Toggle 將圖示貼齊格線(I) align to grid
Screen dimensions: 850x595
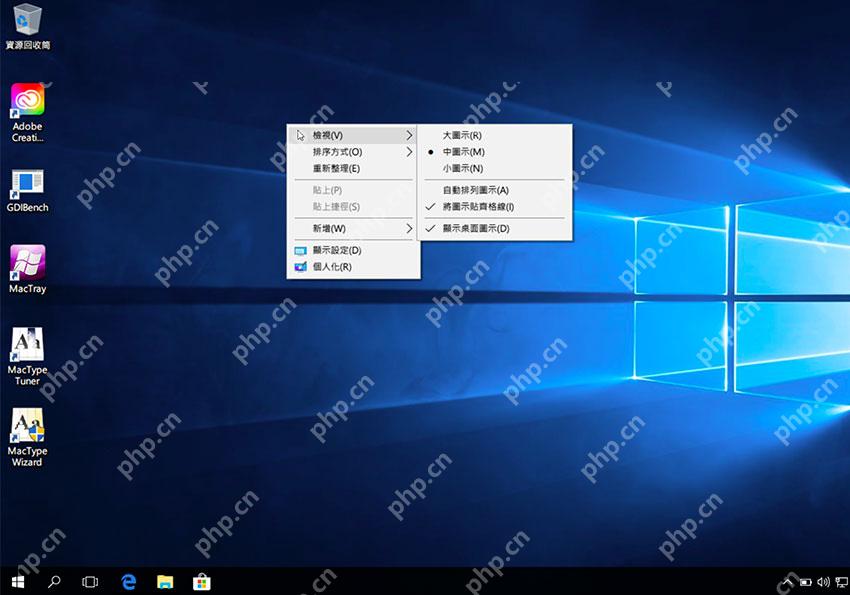click(494, 206)
